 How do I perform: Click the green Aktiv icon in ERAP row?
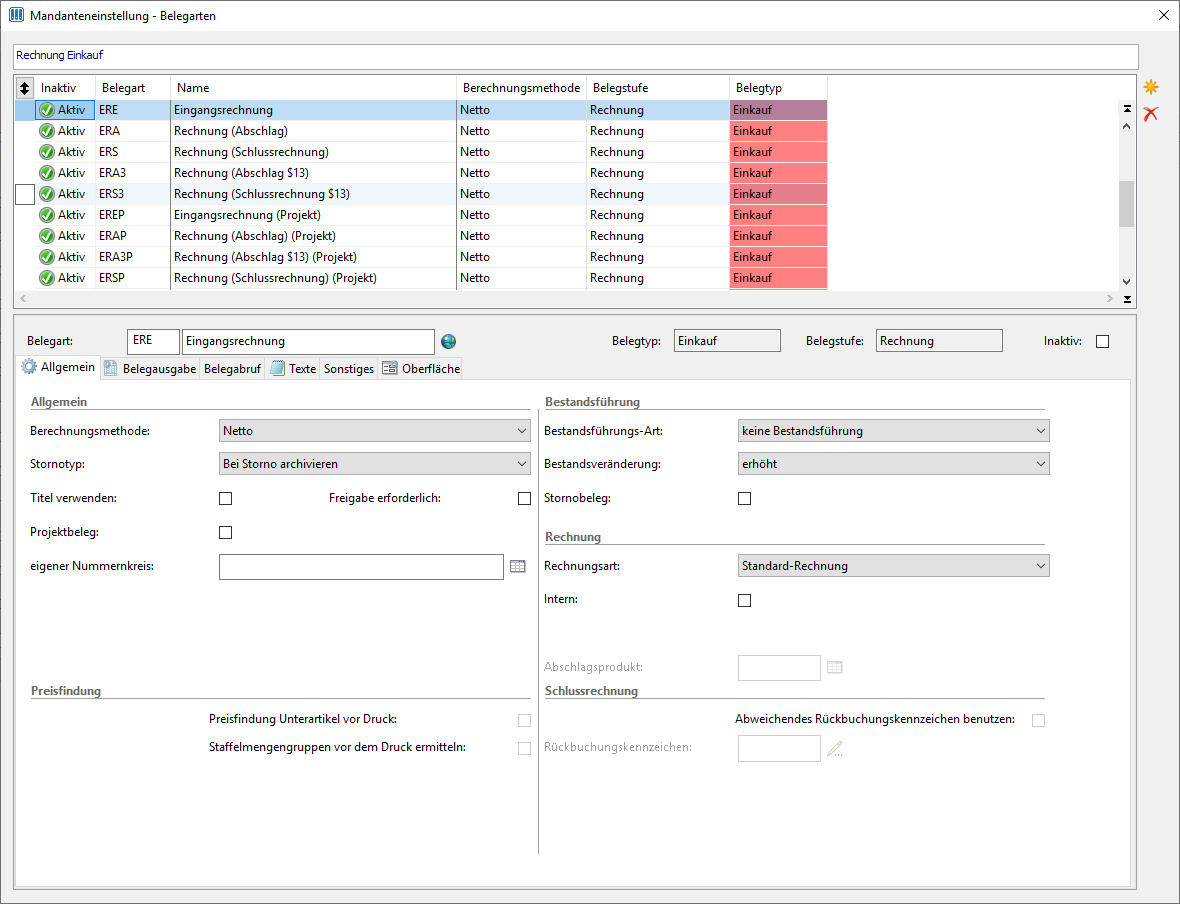pyautogui.click(x=47, y=236)
